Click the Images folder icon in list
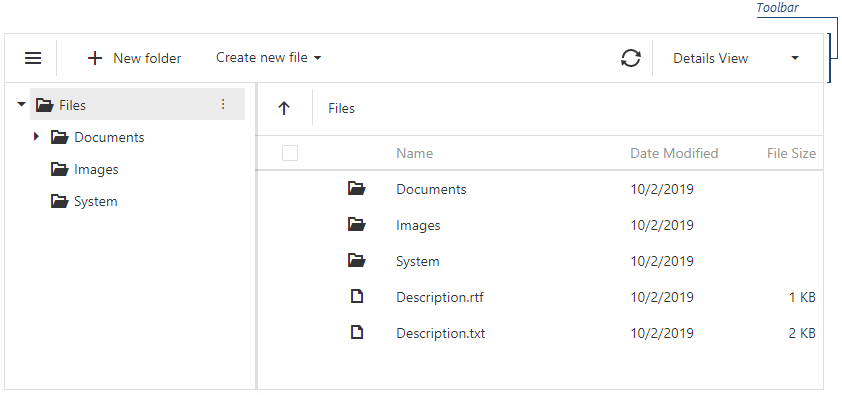Image resolution: width=842 pixels, height=395 pixels. [x=357, y=225]
